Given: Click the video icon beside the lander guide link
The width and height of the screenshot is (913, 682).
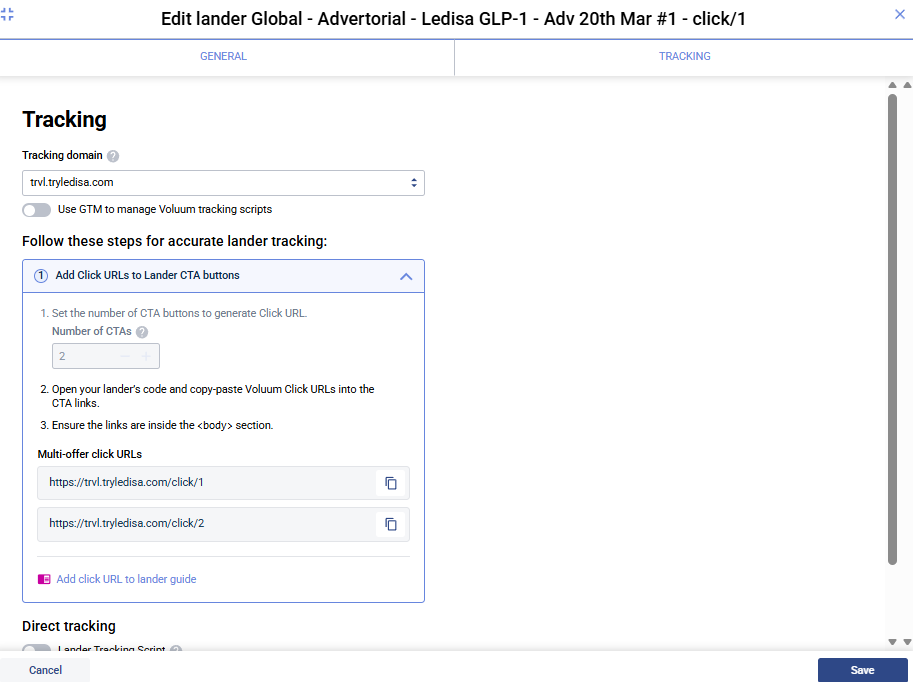Looking at the screenshot, I should point(43,578).
